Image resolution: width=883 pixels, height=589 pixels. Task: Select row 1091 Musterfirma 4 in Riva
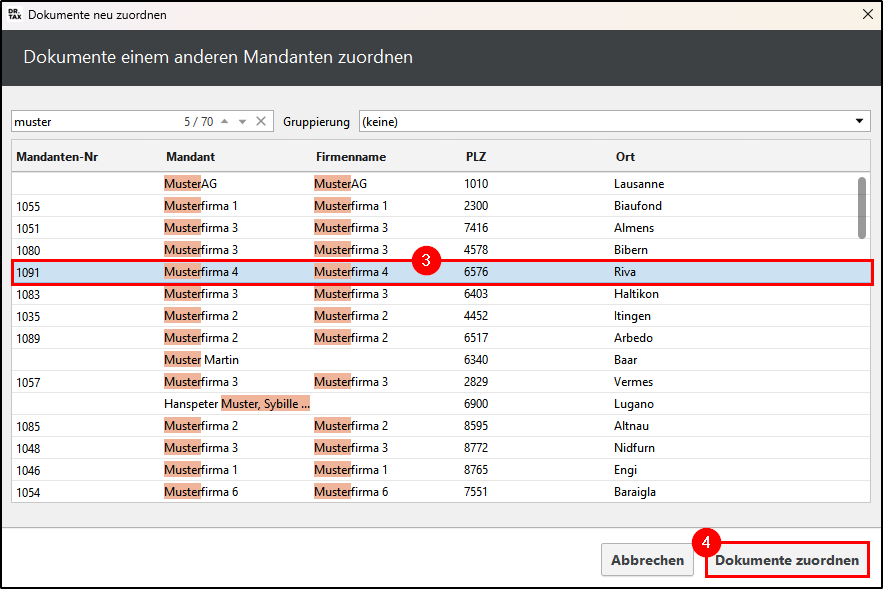pyautogui.click(x=440, y=272)
